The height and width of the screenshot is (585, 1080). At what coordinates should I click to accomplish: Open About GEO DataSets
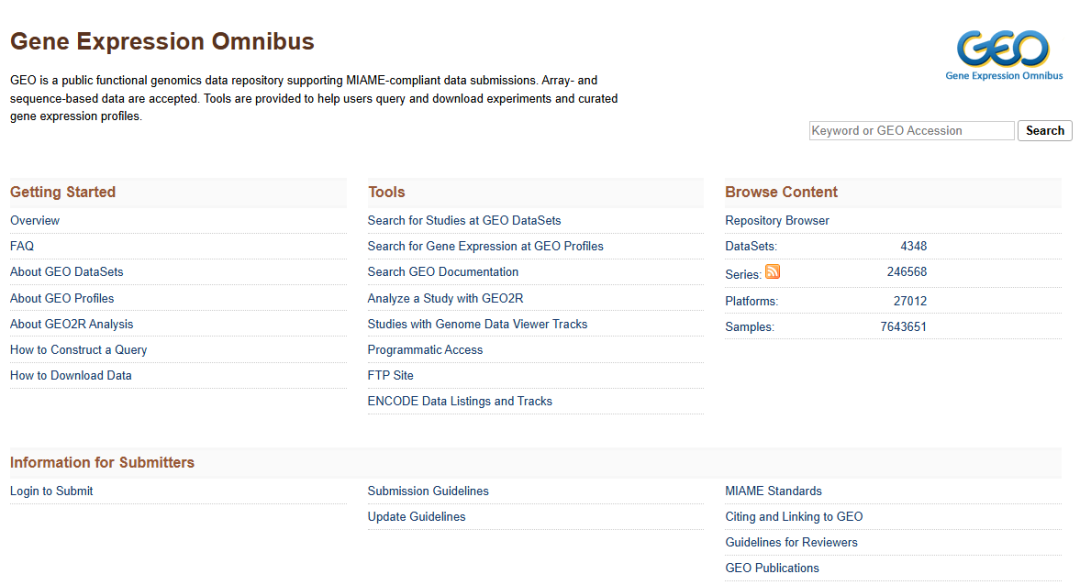click(66, 271)
